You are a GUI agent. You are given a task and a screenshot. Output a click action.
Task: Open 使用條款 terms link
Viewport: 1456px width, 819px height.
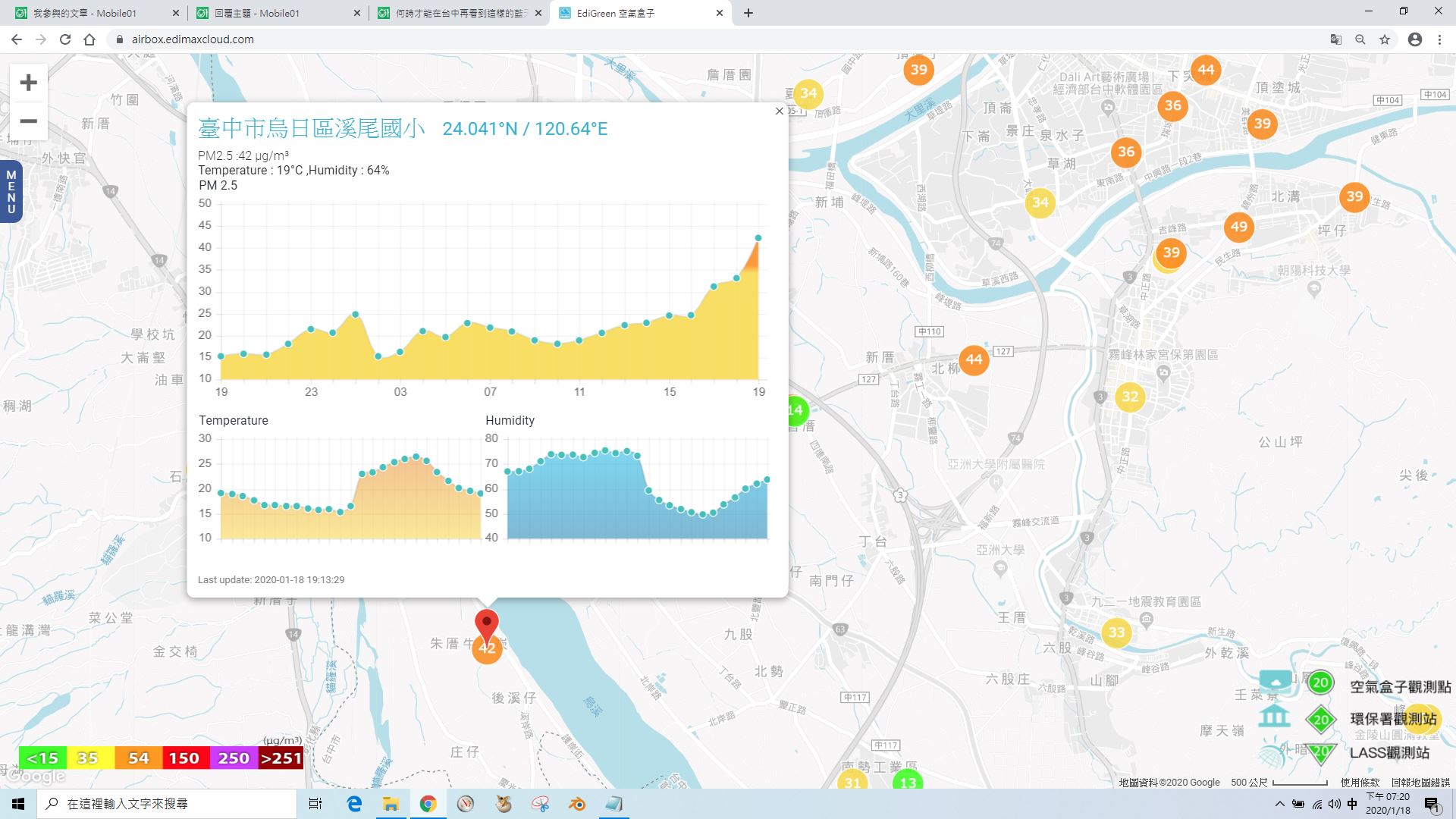(1360, 782)
